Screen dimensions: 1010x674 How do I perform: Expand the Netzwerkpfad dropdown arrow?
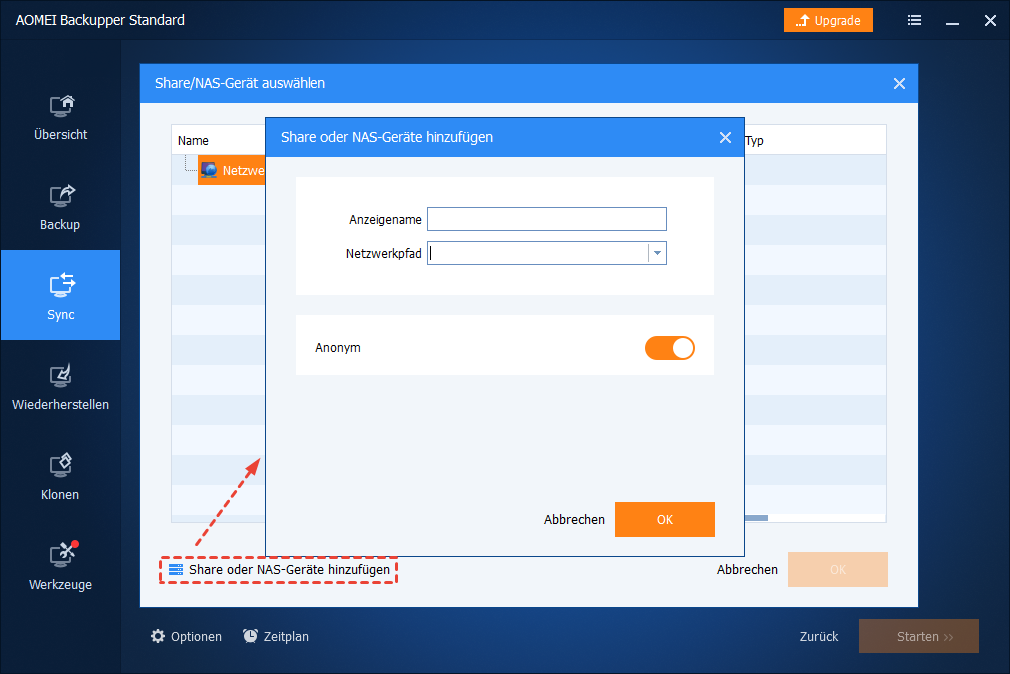(657, 253)
